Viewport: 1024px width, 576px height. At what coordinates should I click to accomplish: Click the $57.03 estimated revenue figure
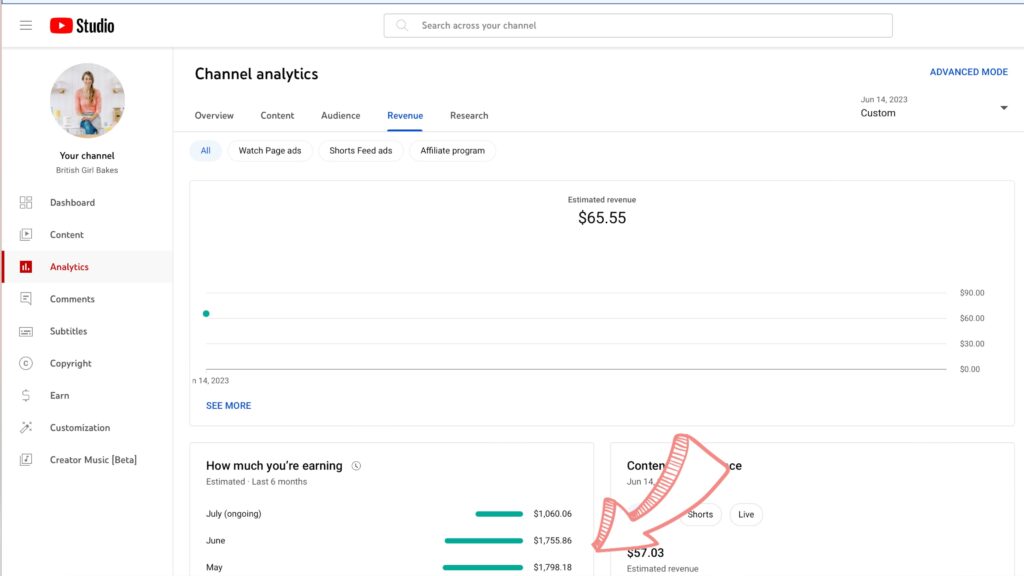tap(645, 553)
